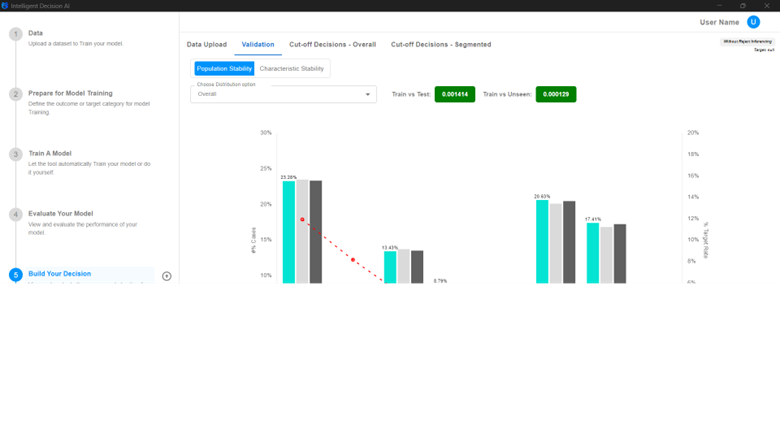Click the 20.63% cyan bar
This screenshot has height=439, width=780.
point(542,241)
